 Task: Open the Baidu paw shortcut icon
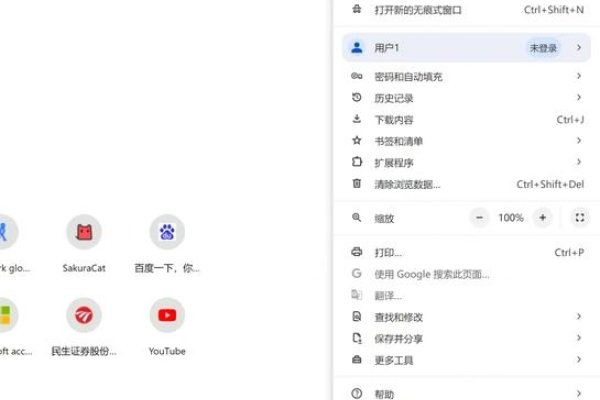tap(167, 232)
